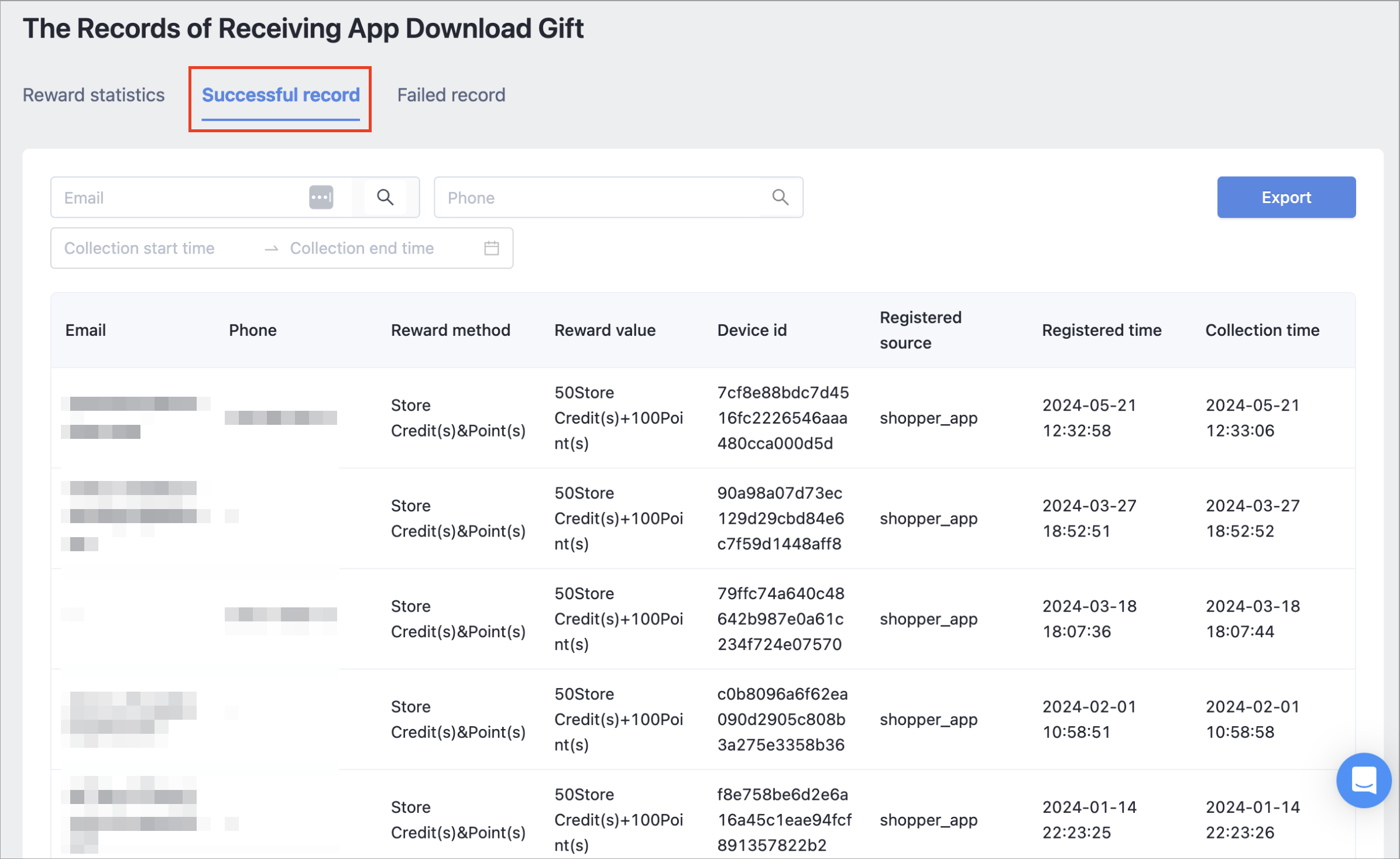Select device id starting 7cf8e88bdc7d45
The height and width of the screenshot is (859, 1400).
tap(783, 418)
